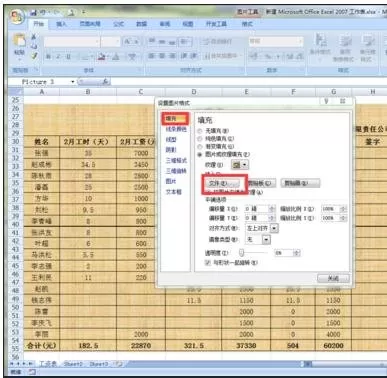Switch to the 公式 ribbon tab
This screenshot has width=387, height=378.
point(118,24)
